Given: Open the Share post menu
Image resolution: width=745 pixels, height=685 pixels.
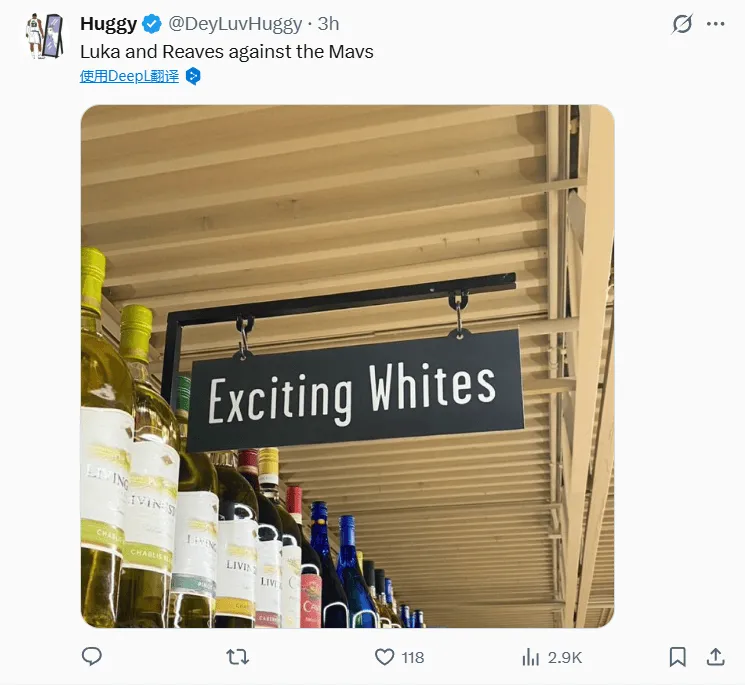Looking at the screenshot, I should 715,657.
